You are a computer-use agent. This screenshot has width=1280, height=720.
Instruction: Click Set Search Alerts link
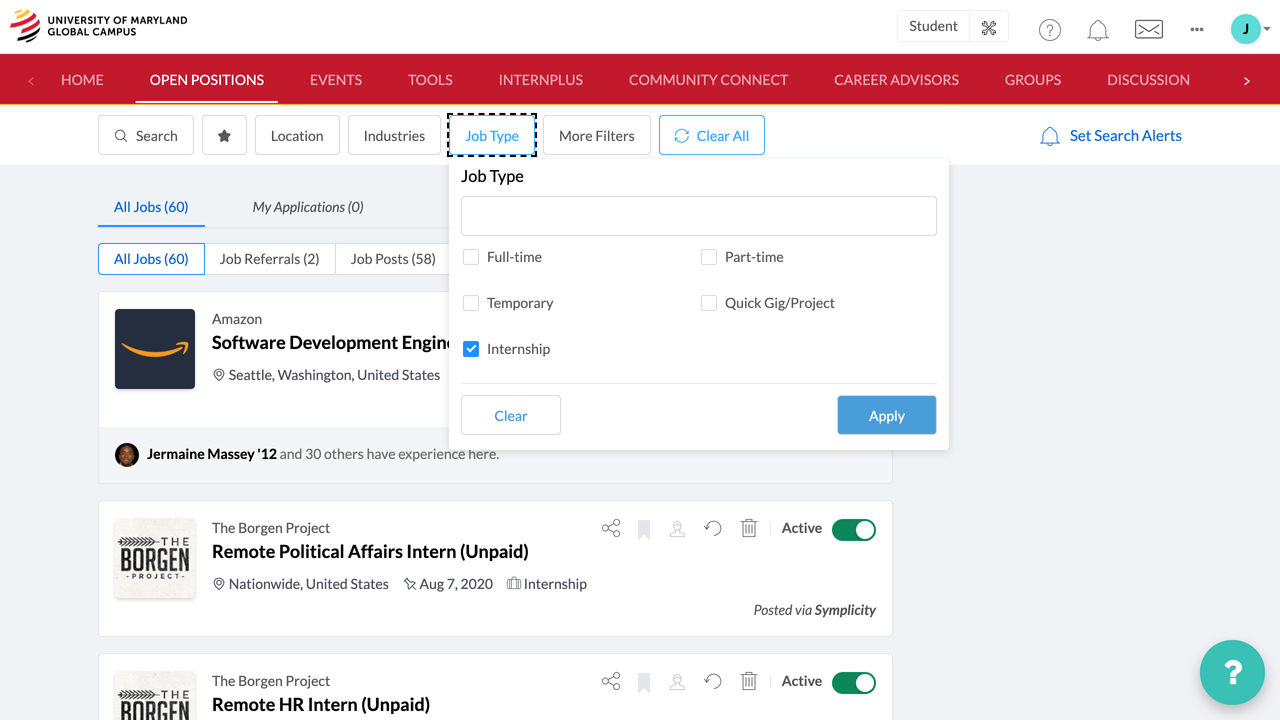click(x=1125, y=136)
